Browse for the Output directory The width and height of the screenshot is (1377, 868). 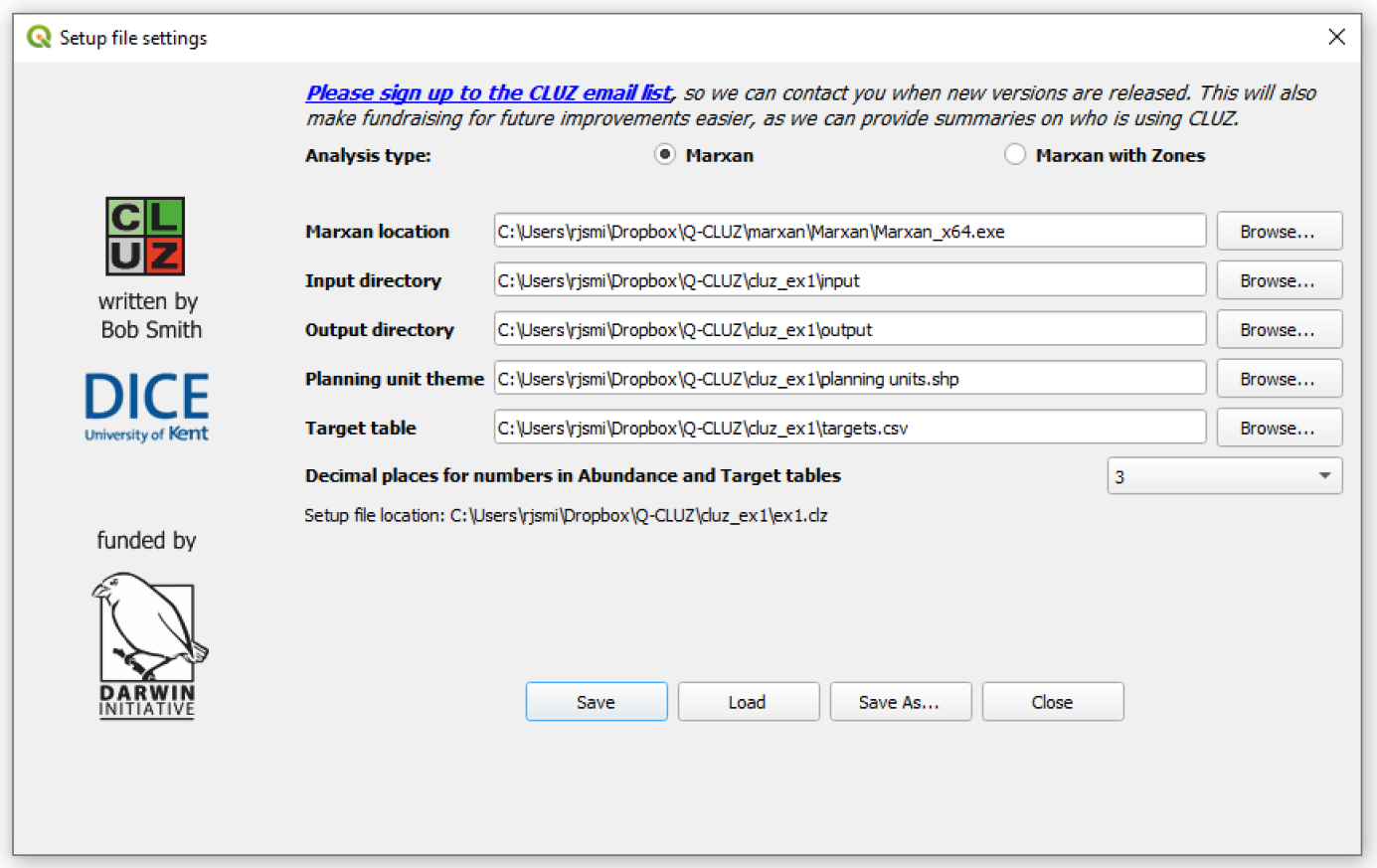point(1279,330)
